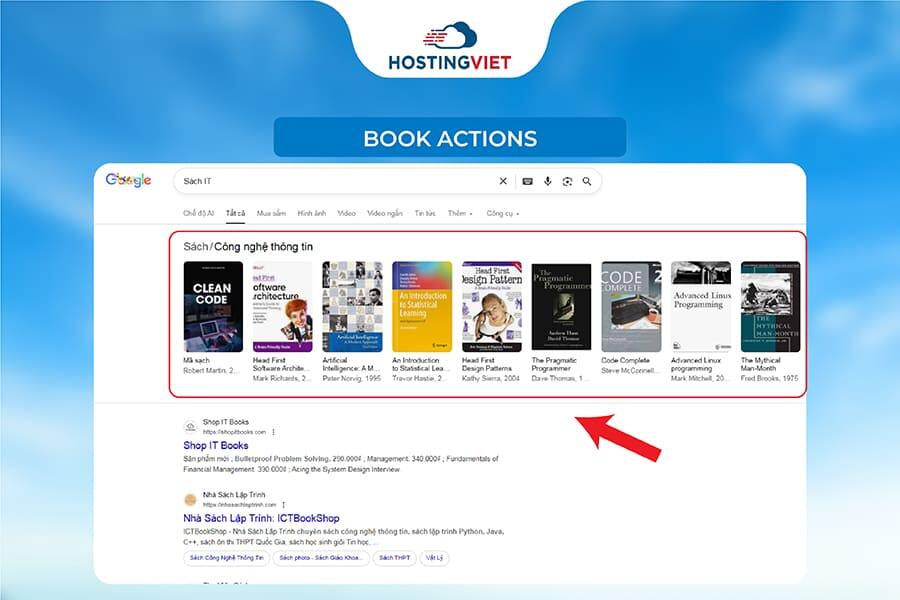Open The Pragmatic Programmer book thumbnail
This screenshot has width=900, height=600.
tap(560, 303)
